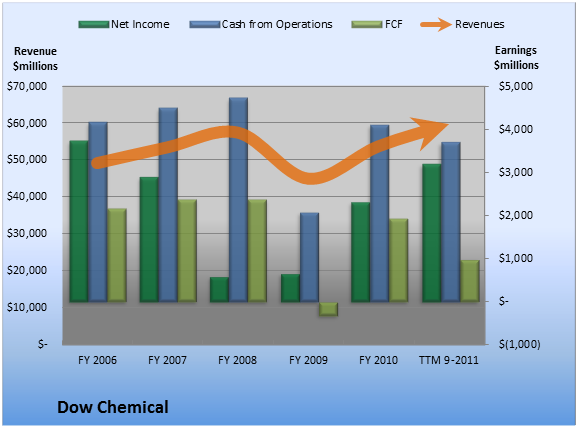The image size is (577, 427).
Task: Select the FY 2010 Net Income bar
Action: tap(361, 252)
